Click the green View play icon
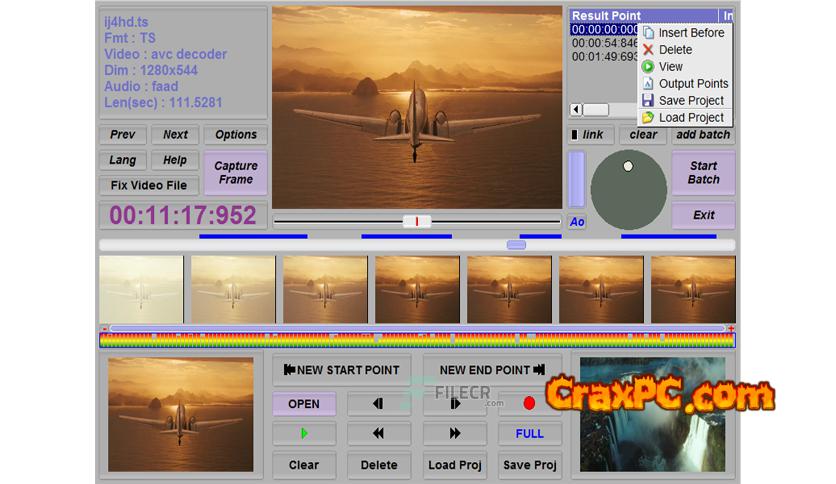The height and width of the screenshot is (484, 836). [x=648, y=67]
